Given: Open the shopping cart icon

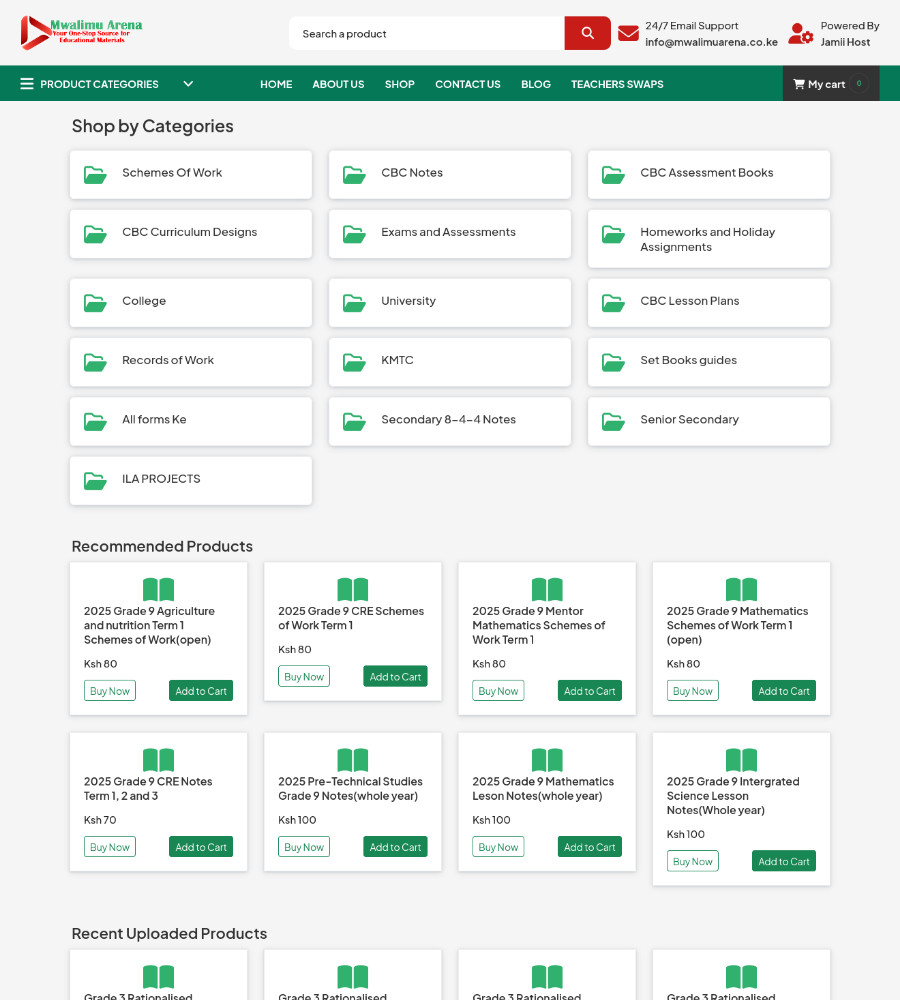Looking at the screenshot, I should click(799, 84).
